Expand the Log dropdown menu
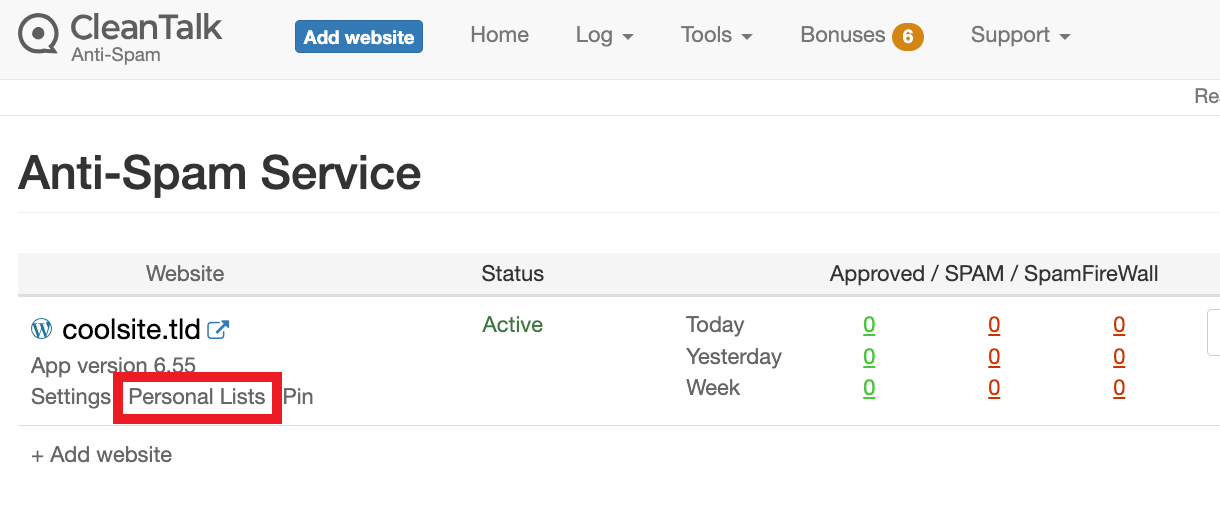1220x516 pixels. pyautogui.click(x=605, y=35)
